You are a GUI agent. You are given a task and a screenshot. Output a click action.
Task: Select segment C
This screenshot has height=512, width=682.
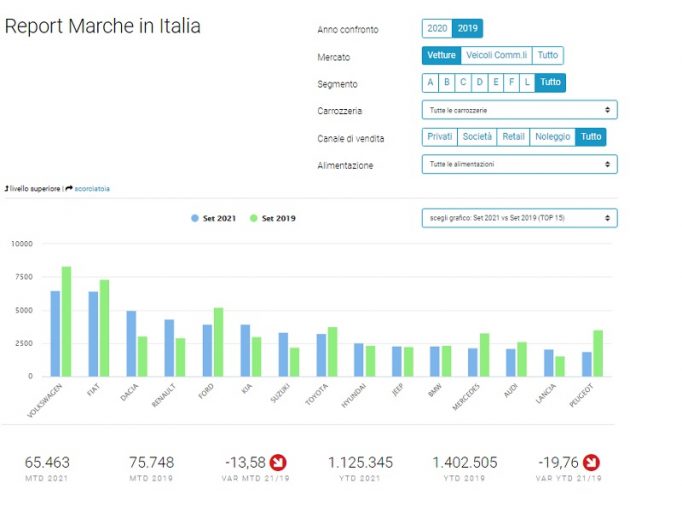(x=463, y=83)
